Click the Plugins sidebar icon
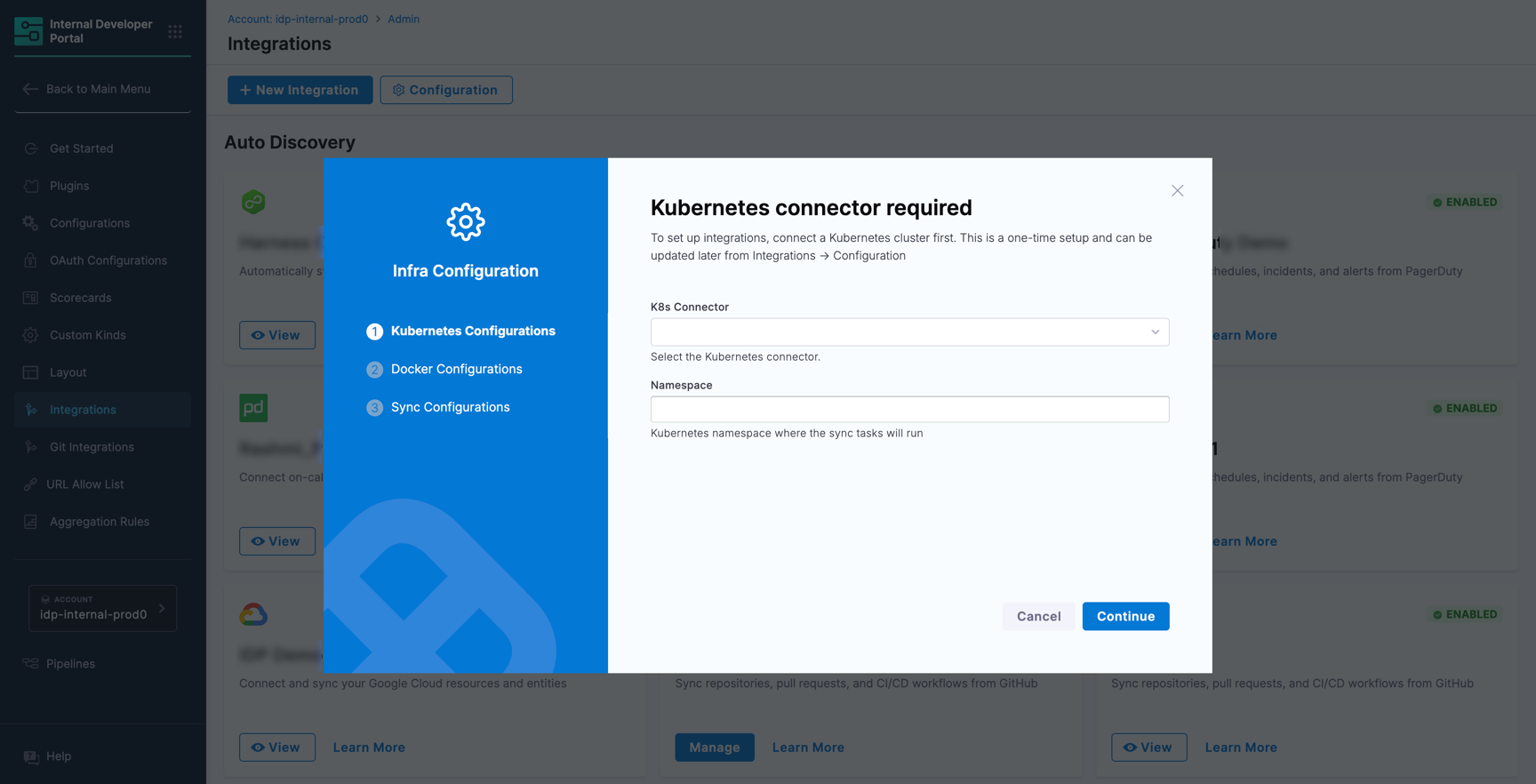The height and width of the screenshot is (784, 1536). click(x=31, y=186)
